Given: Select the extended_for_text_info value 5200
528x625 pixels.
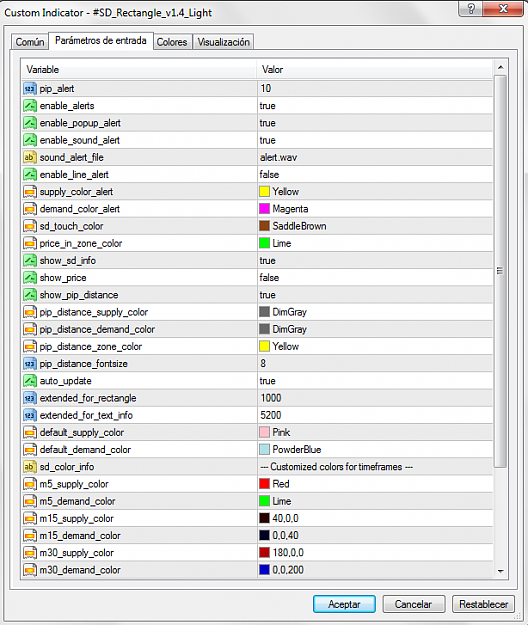Looking at the screenshot, I should [x=271, y=415].
